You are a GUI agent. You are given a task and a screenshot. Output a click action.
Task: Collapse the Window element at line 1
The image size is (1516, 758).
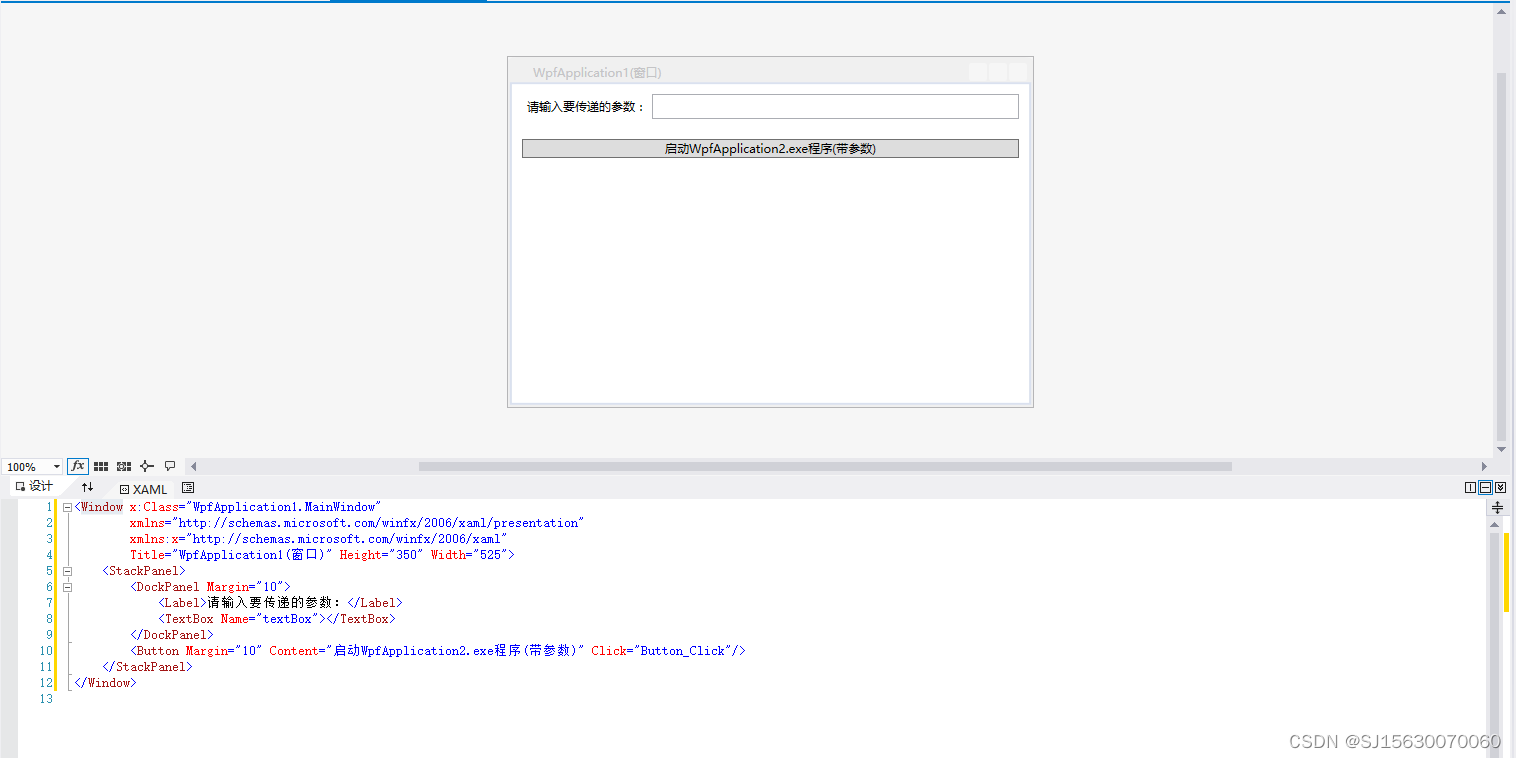(65, 507)
